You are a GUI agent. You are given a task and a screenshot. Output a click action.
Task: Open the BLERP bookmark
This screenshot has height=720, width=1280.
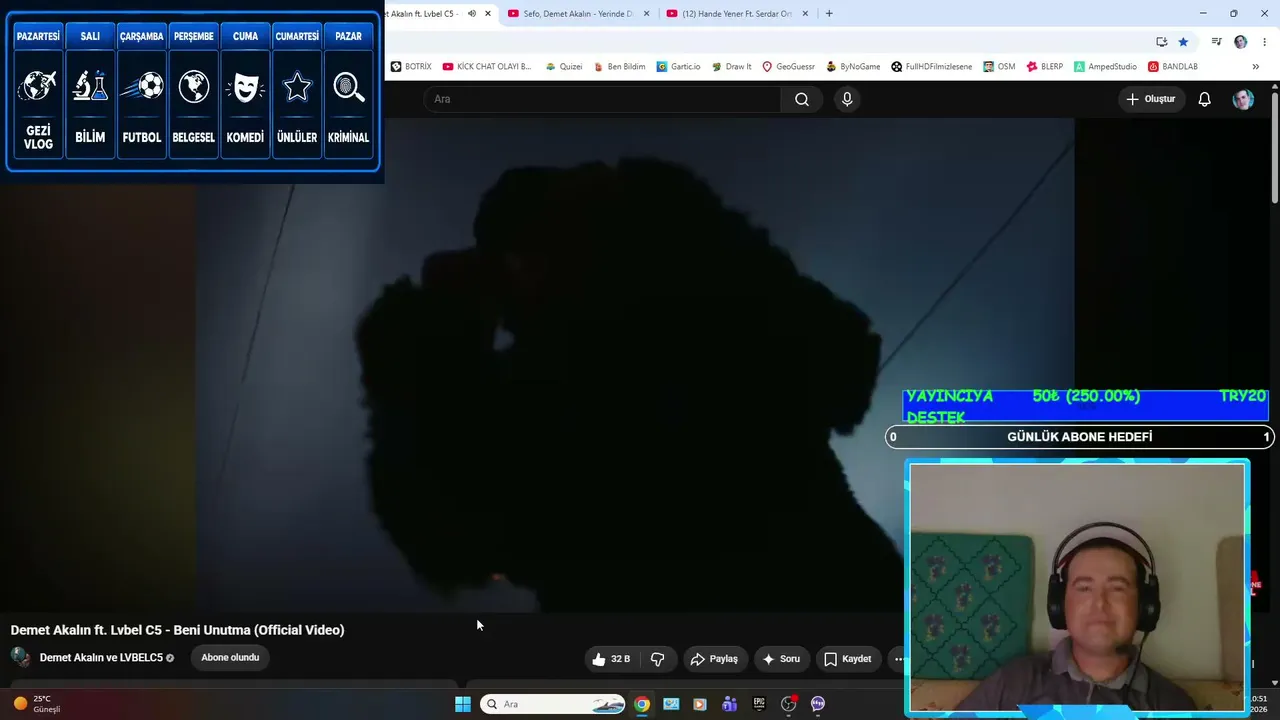[1045, 67]
